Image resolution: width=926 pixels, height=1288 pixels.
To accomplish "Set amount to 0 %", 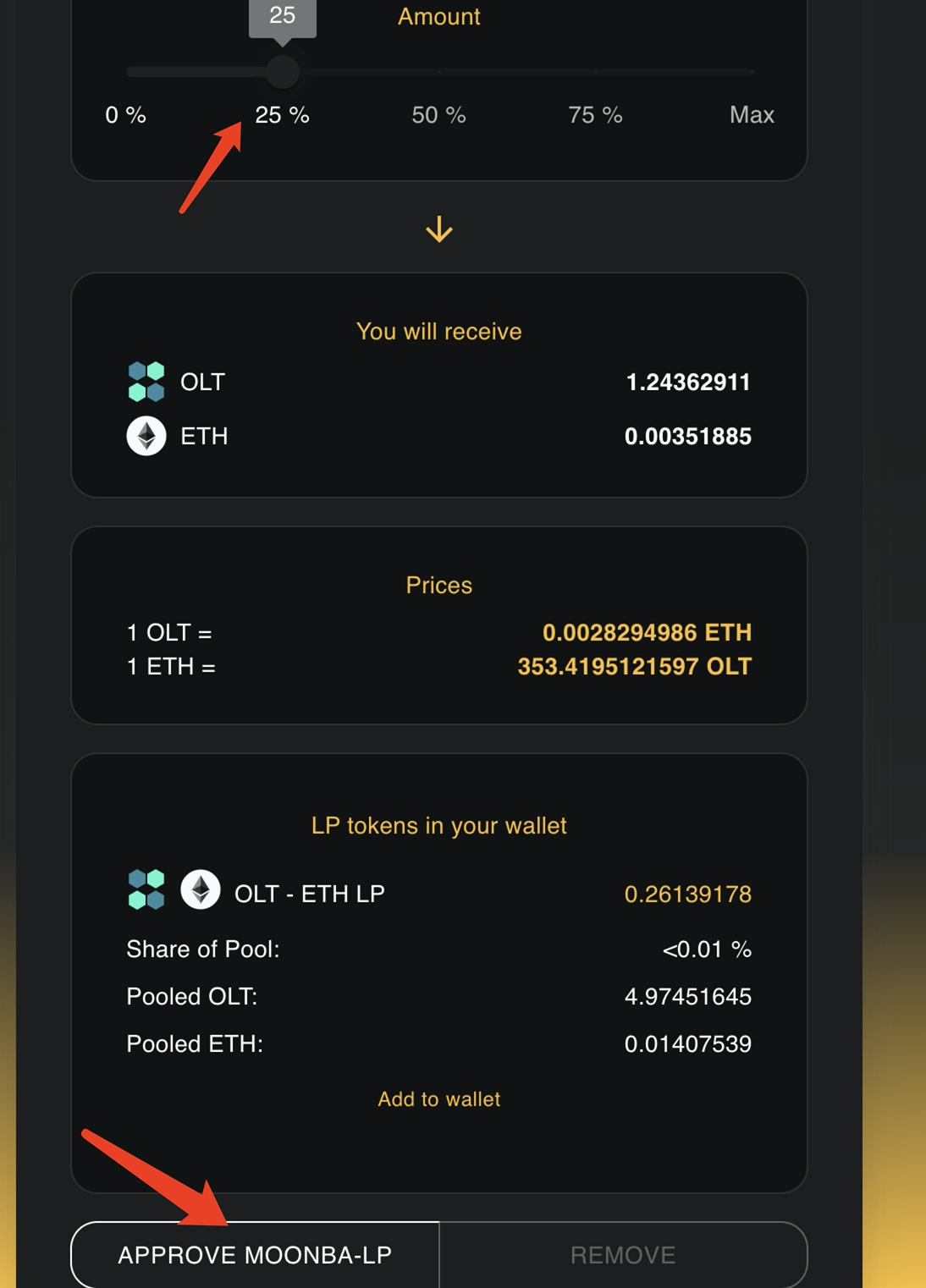I will point(125,115).
